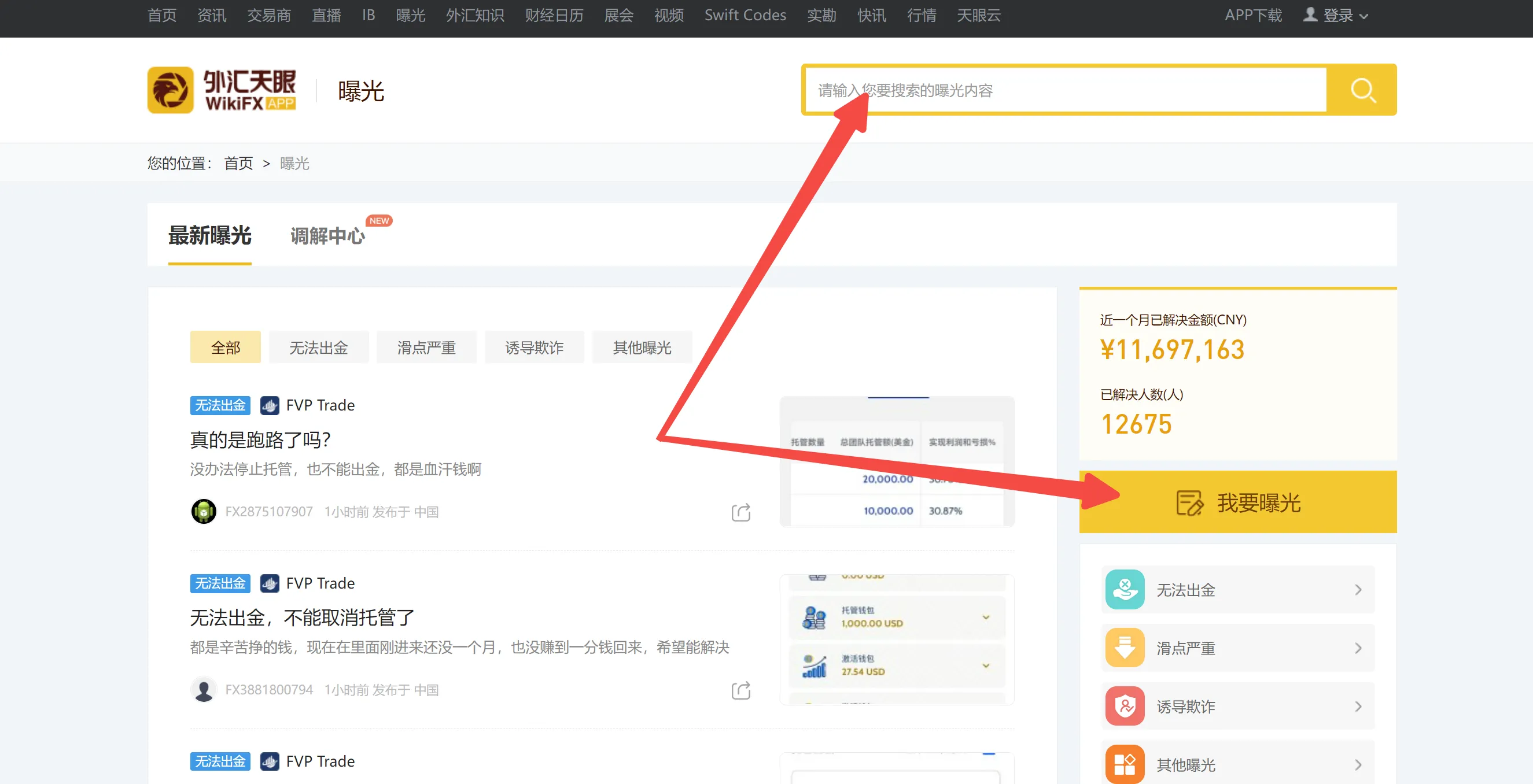Open IB in top navigation
Screen dimensions: 1533x784
pyautogui.click(x=368, y=15)
